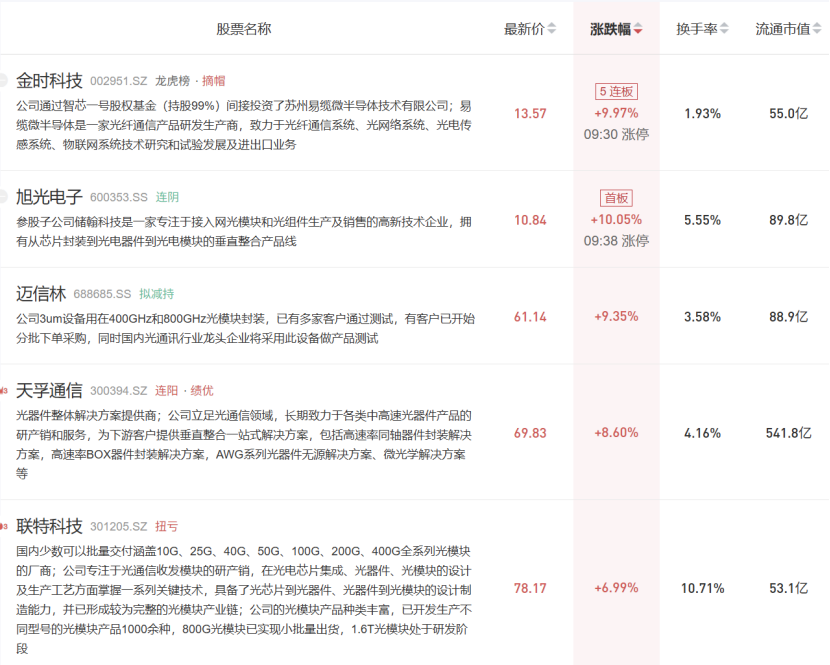The image size is (830, 665).
Task: Click the +9.97% change value
Action: tap(616, 113)
